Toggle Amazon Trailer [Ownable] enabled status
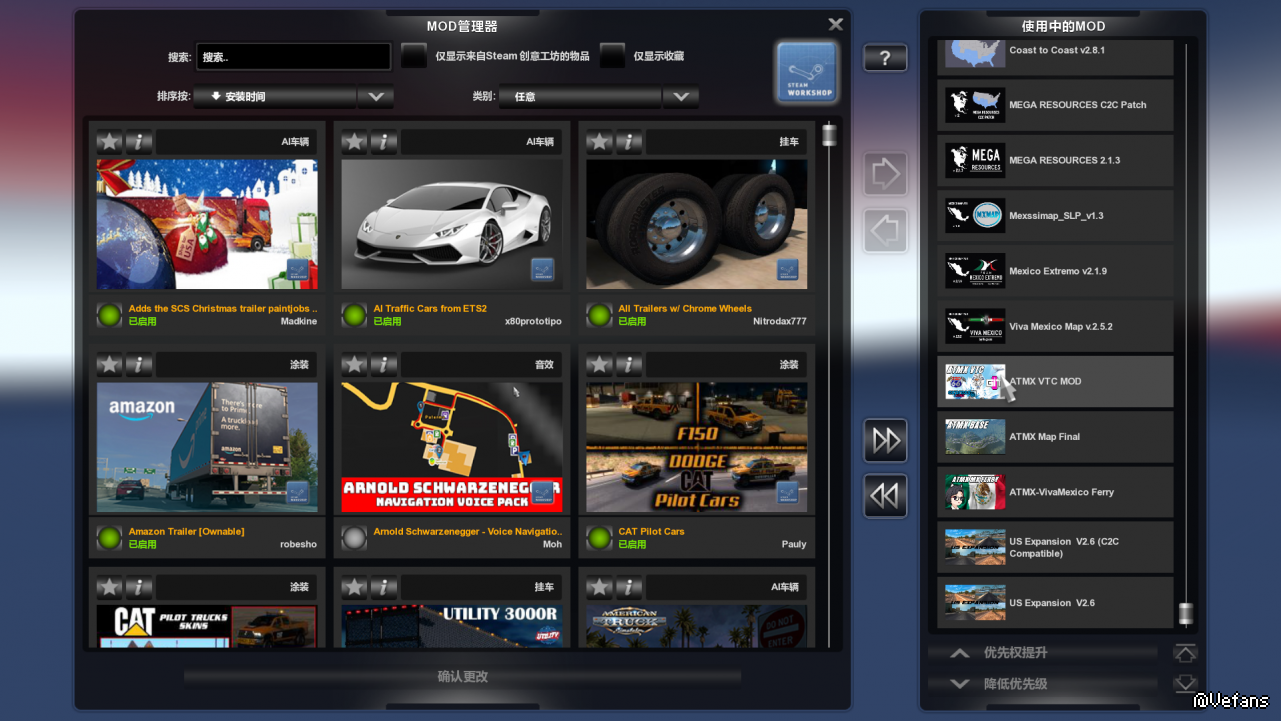 pos(109,538)
